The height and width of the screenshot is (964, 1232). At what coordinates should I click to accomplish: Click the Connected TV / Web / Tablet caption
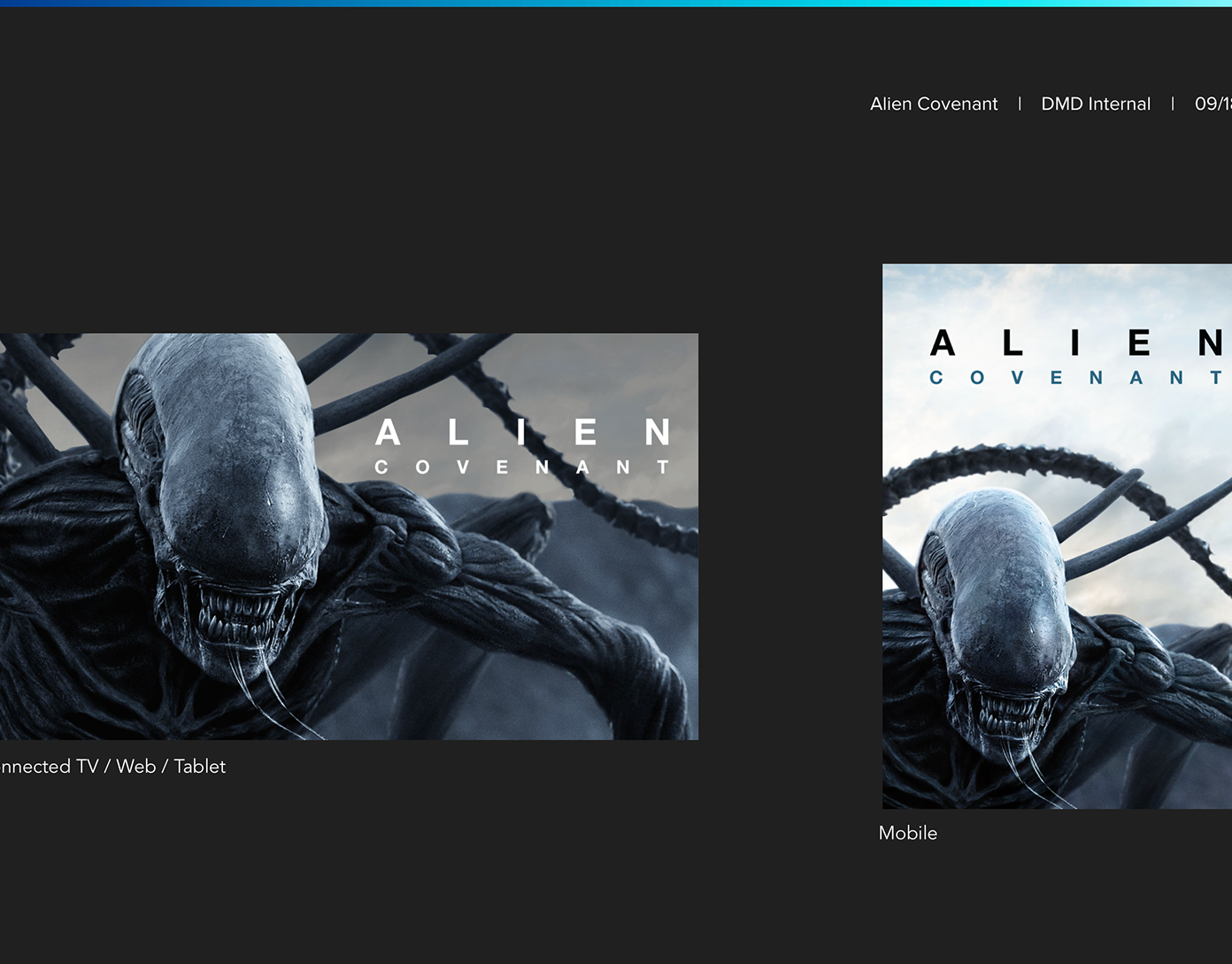[x=112, y=767]
